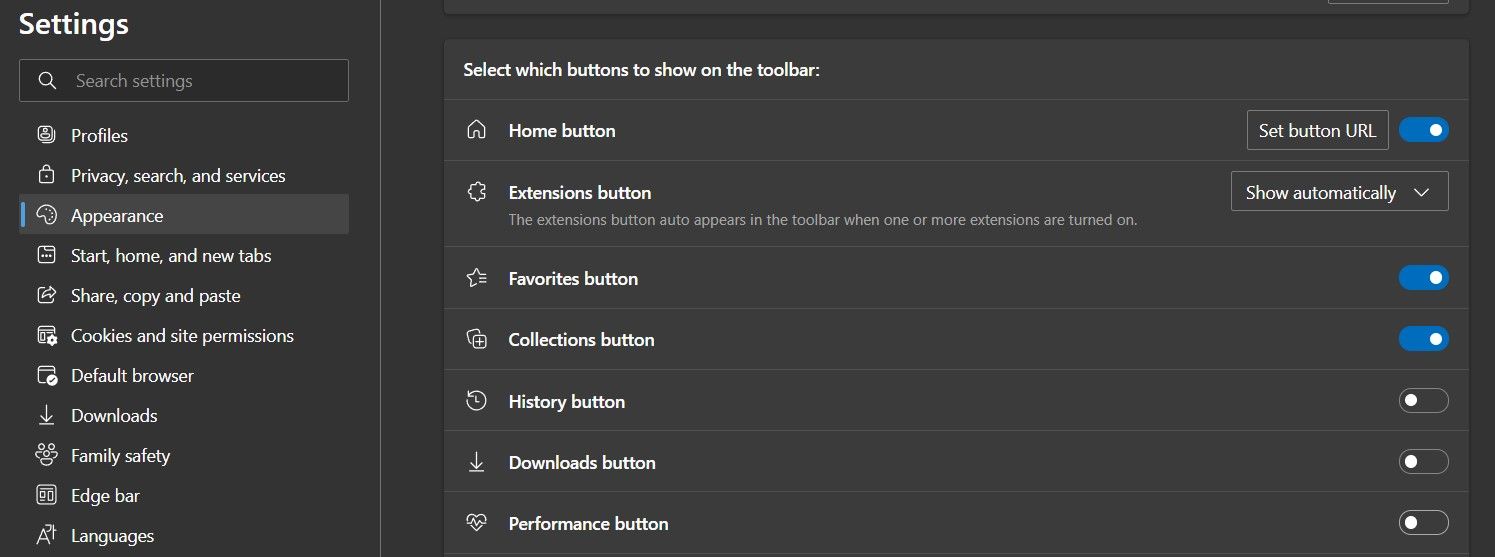1495x557 pixels.
Task: Turn on the Downloads button toggle
Action: click(1423, 462)
